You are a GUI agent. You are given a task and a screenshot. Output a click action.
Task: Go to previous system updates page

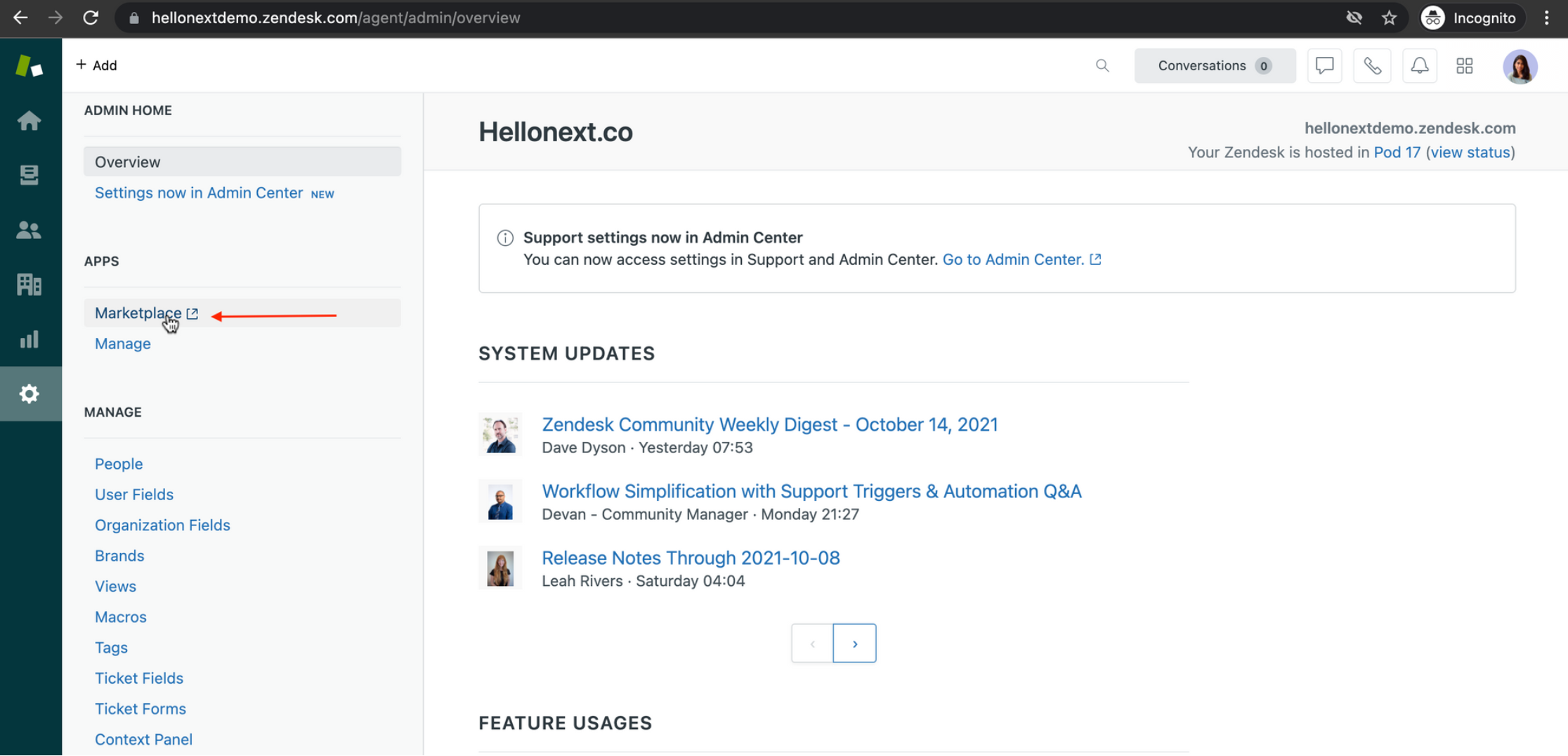[813, 643]
